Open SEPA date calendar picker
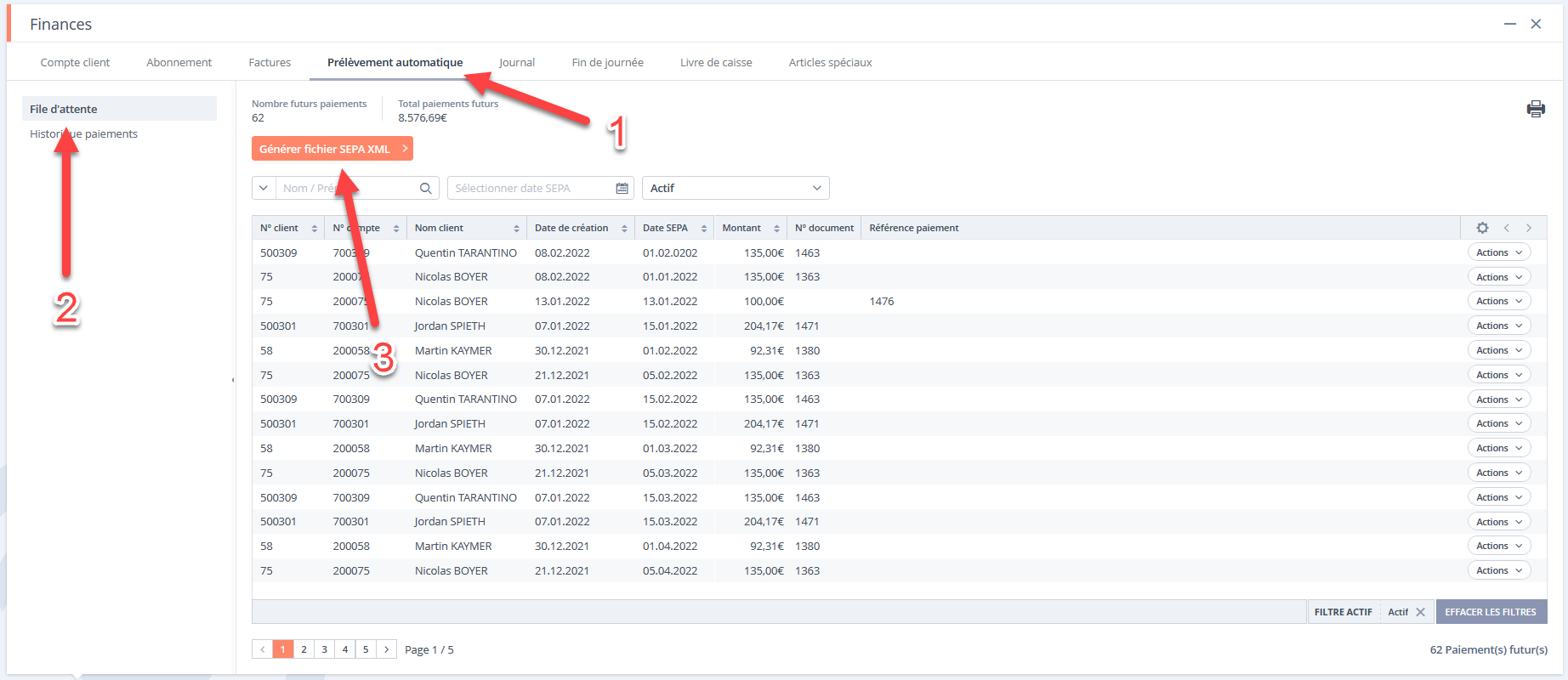The height and width of the screenshot is (680, 1568). tap(622, 188)
